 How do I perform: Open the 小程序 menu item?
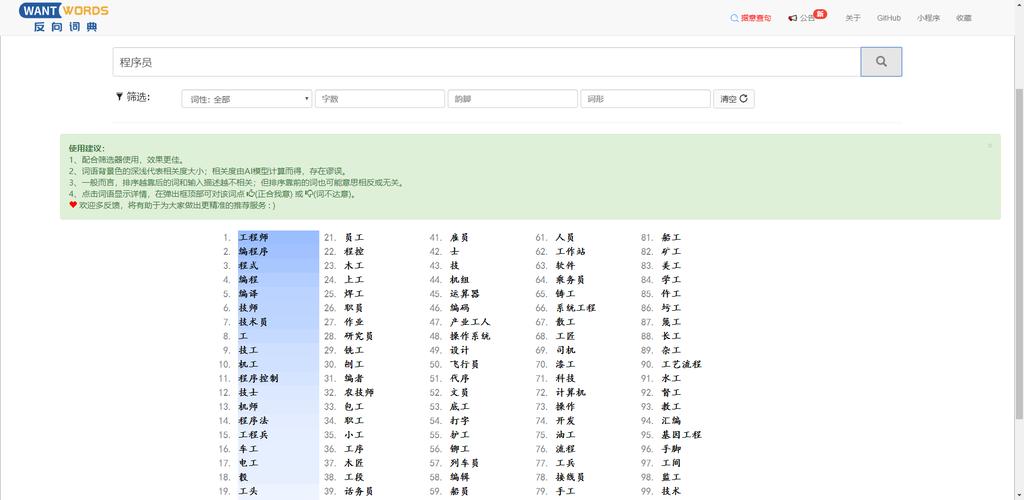click(x=928, y=18)
